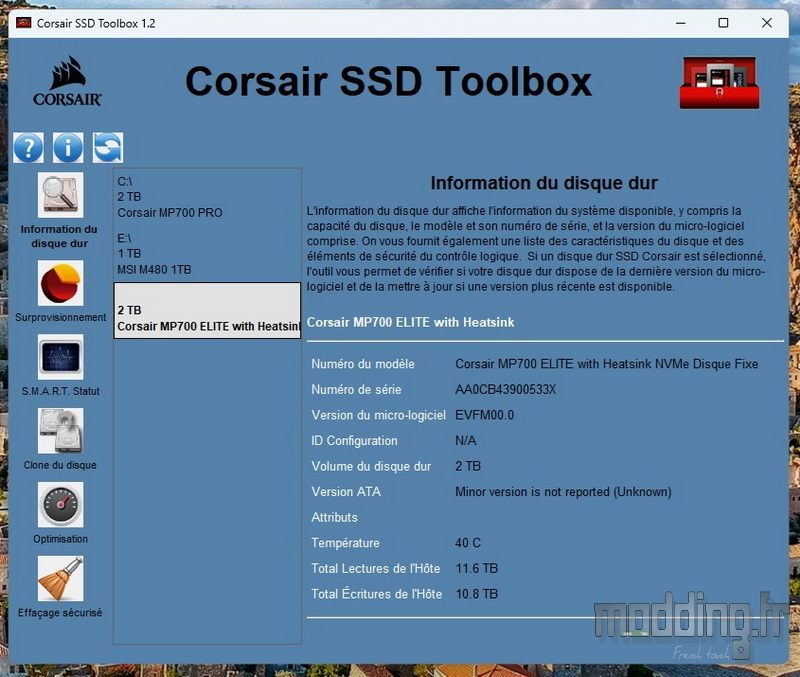Click Total Écritures 10.8 TB value
Image resolution: width=800 pixels, height=677 pixels.
(x=477, y=594)
